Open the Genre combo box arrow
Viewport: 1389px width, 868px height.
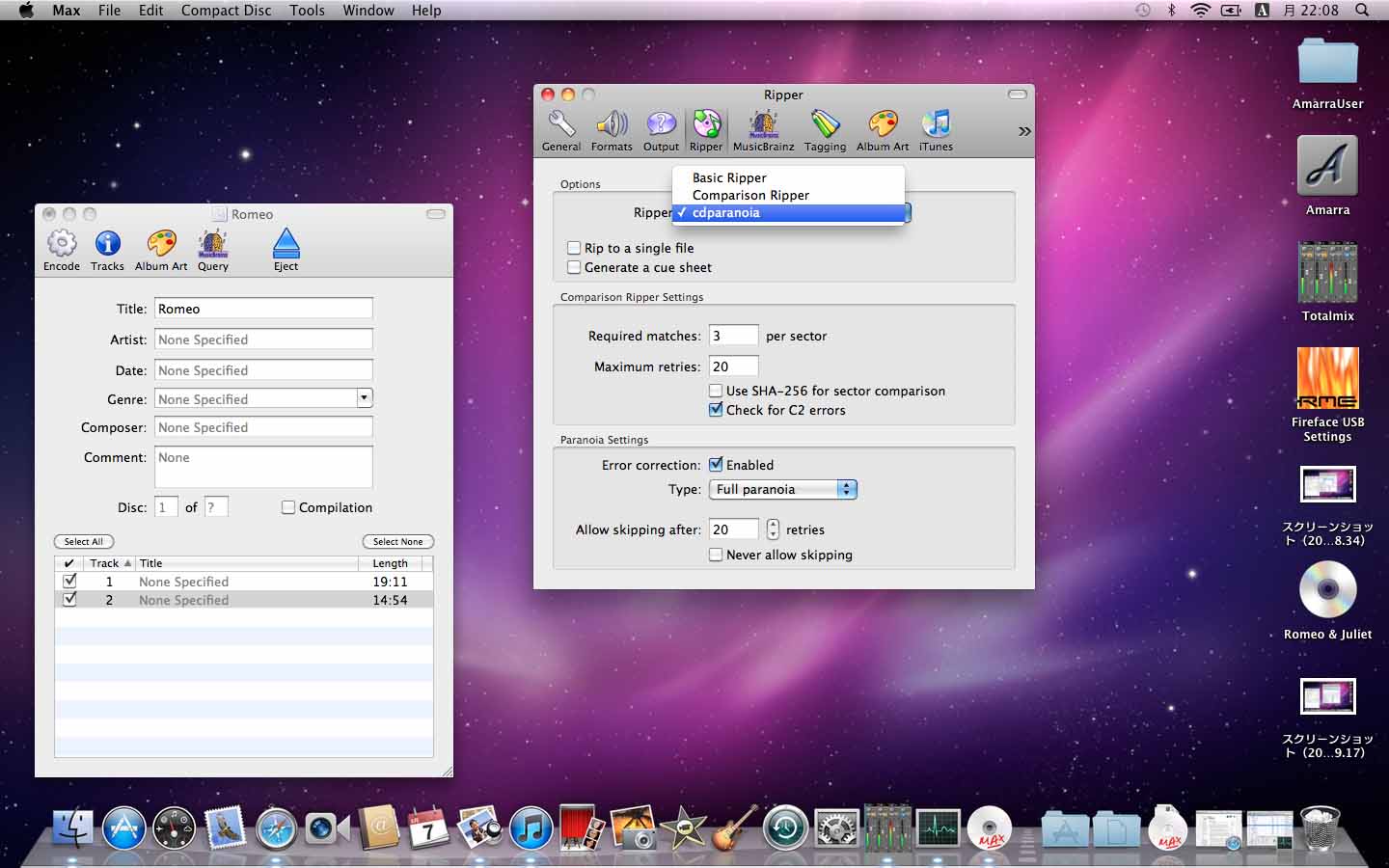[x=364, y=397]
